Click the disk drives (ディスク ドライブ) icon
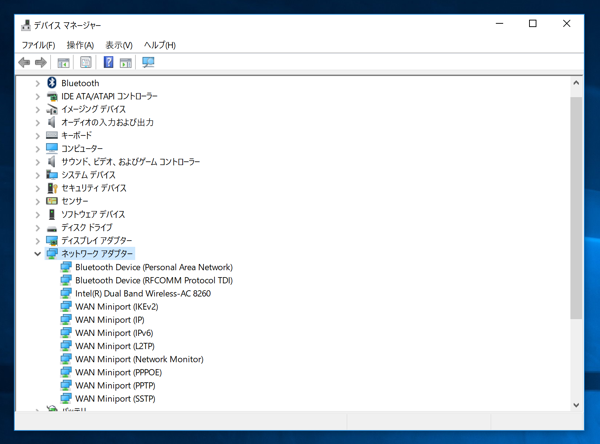This screenshot has height=444, width=600. pos(52,229)
